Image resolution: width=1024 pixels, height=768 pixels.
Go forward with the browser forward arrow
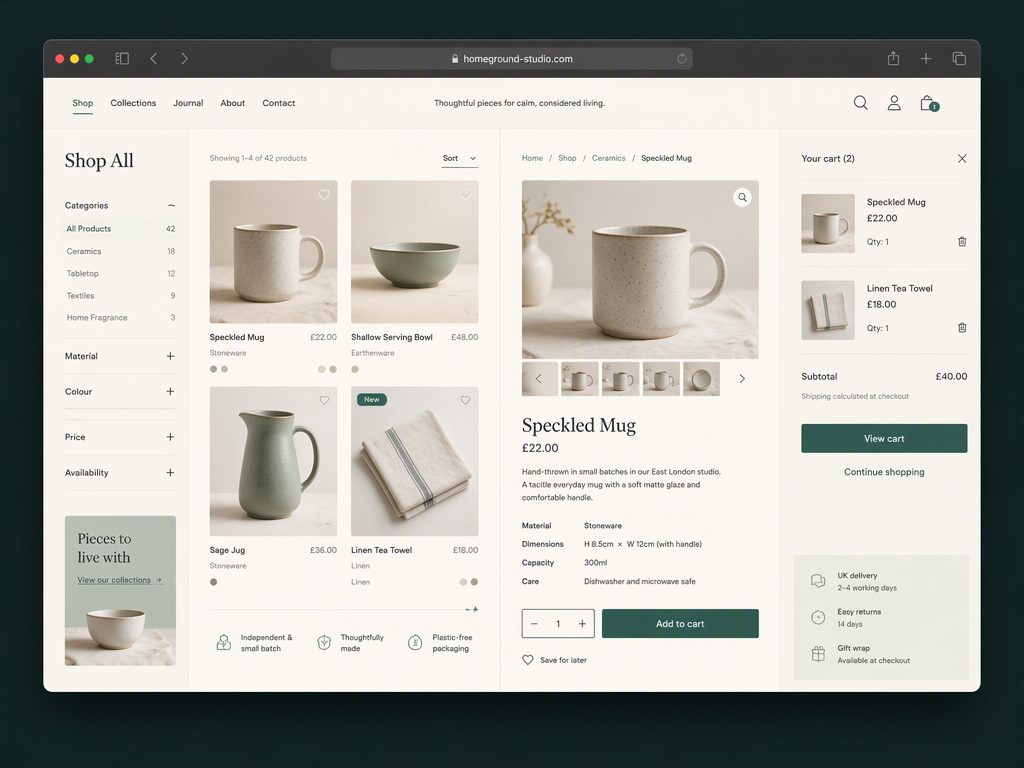(x=184, y=59)
